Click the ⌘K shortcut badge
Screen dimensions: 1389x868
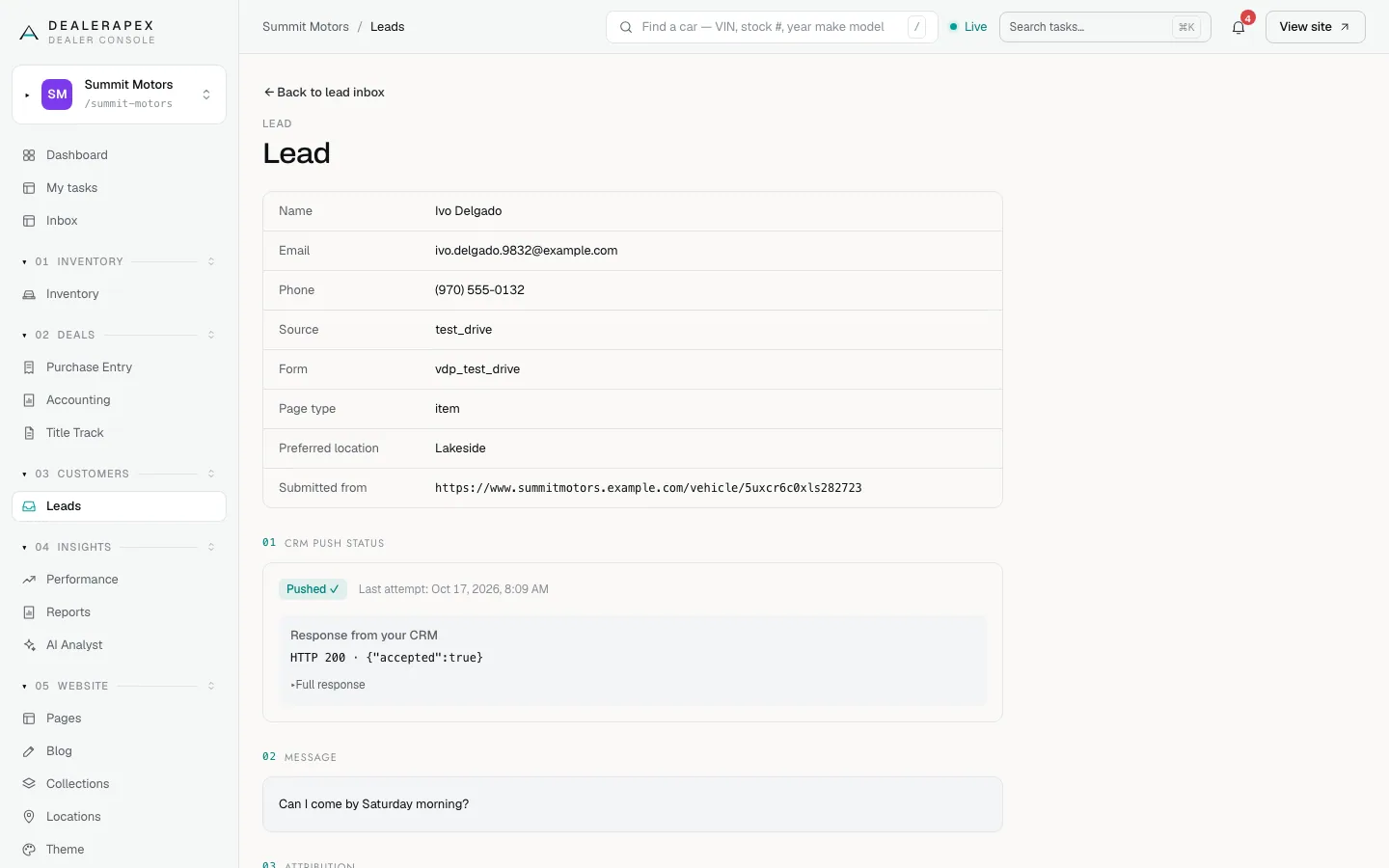pos(1186,27)
